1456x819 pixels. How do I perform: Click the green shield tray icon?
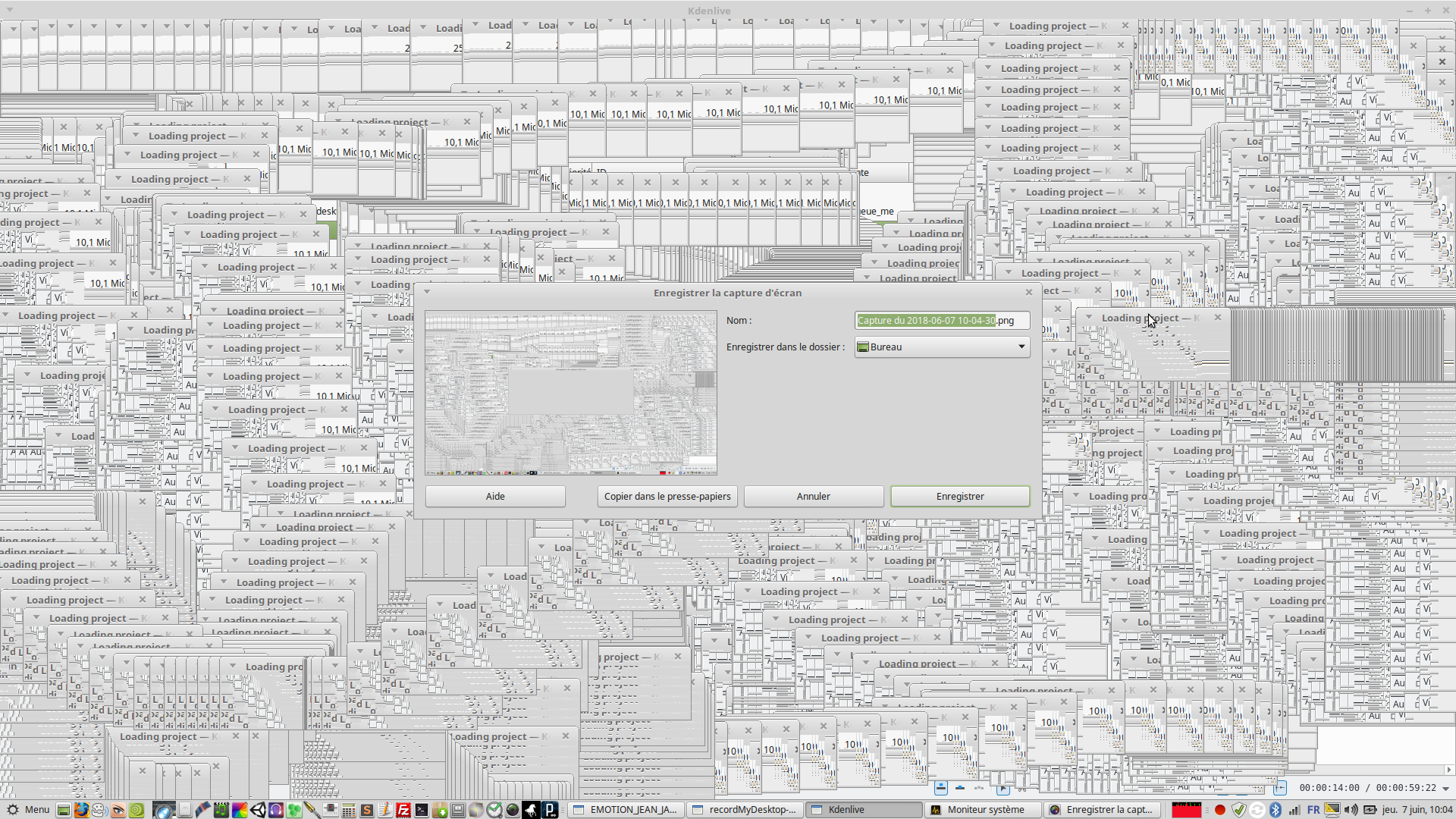point(1239,810)
